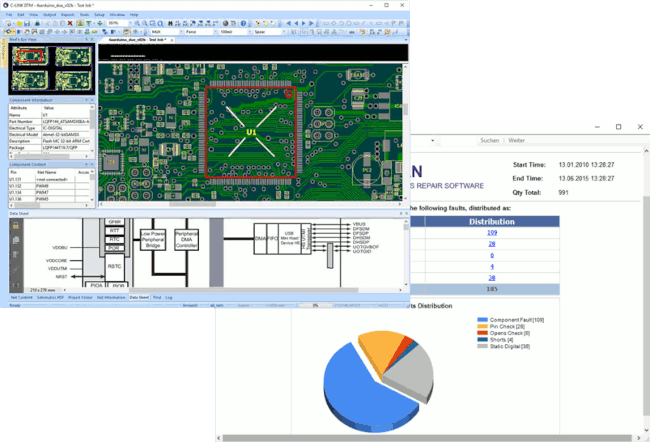The height and width of the screenshot is (442, 650).
Task: Click the 109 Component Fault distribution link
Action: (x=491, y=231)
